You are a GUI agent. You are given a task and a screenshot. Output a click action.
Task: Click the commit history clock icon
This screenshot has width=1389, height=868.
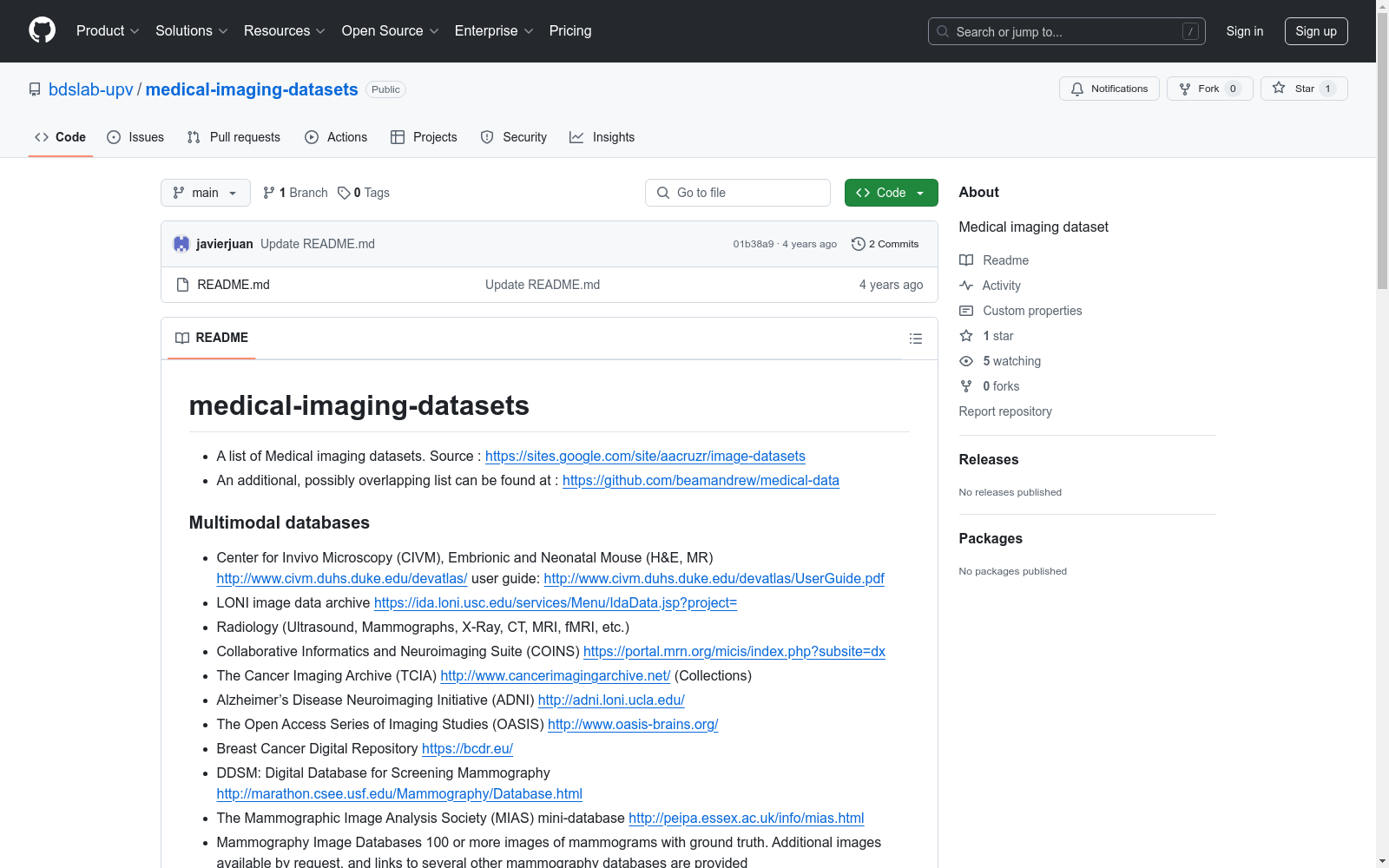pyautogui.click(x=859, y=244)
